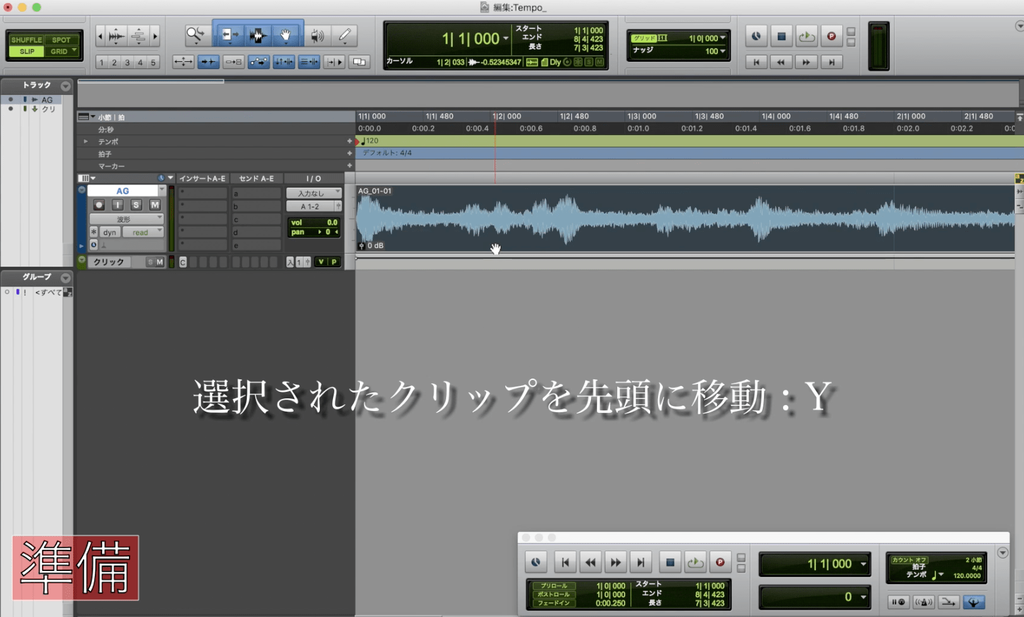Toggle Wait for Note in Transport window
This screenshot has height=617, width=1024.
tap(897, 601)
